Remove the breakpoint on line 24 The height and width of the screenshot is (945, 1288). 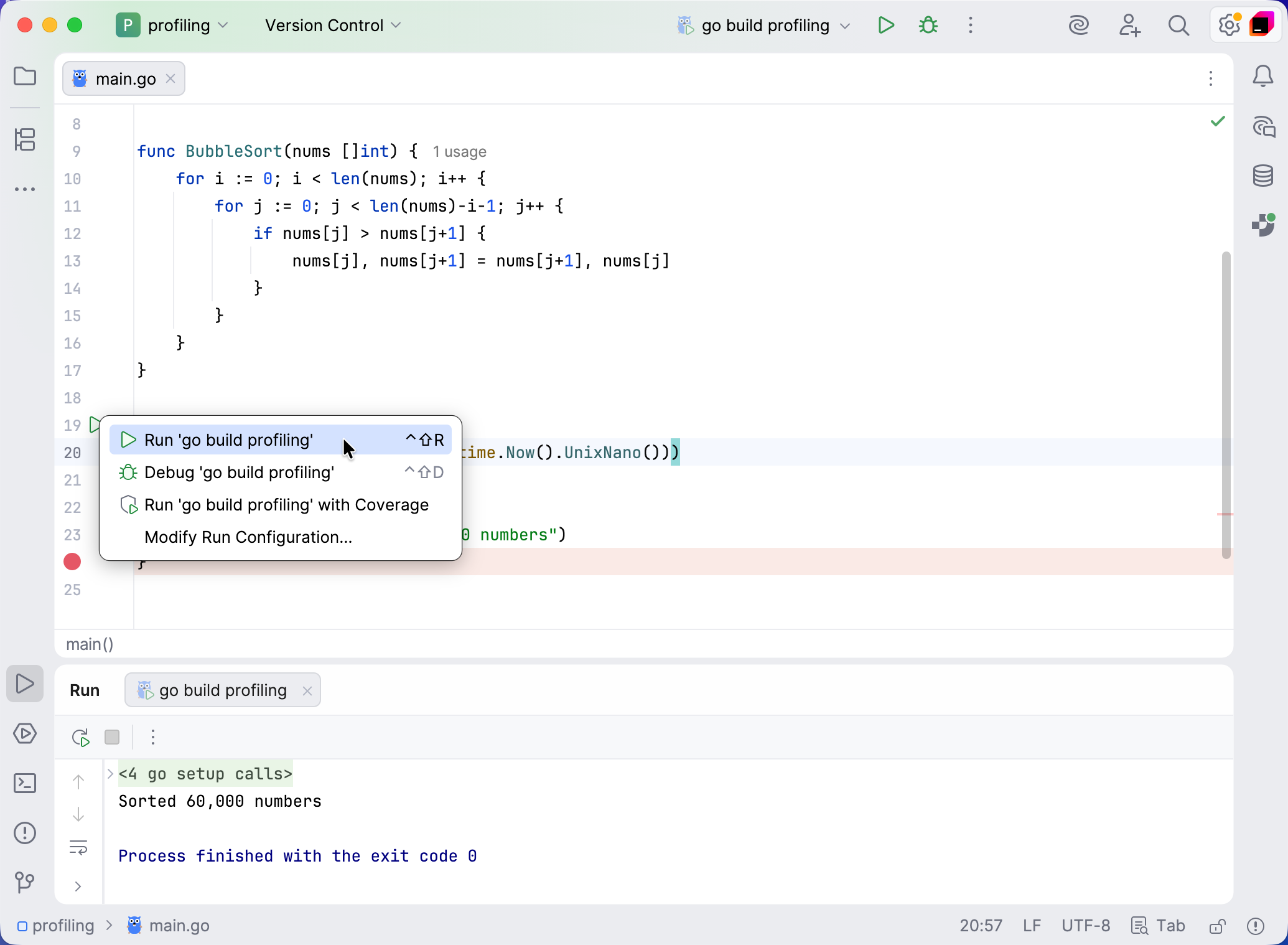[72, 562]
